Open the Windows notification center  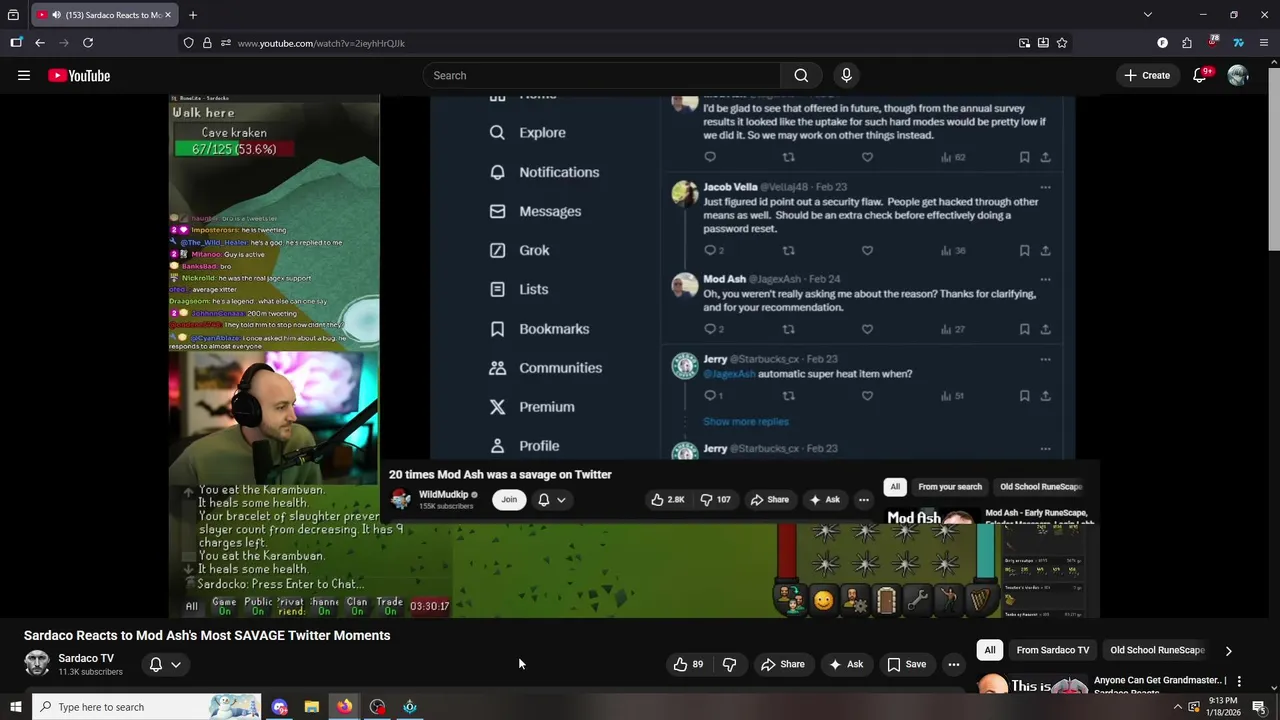tap(1259, 707)
